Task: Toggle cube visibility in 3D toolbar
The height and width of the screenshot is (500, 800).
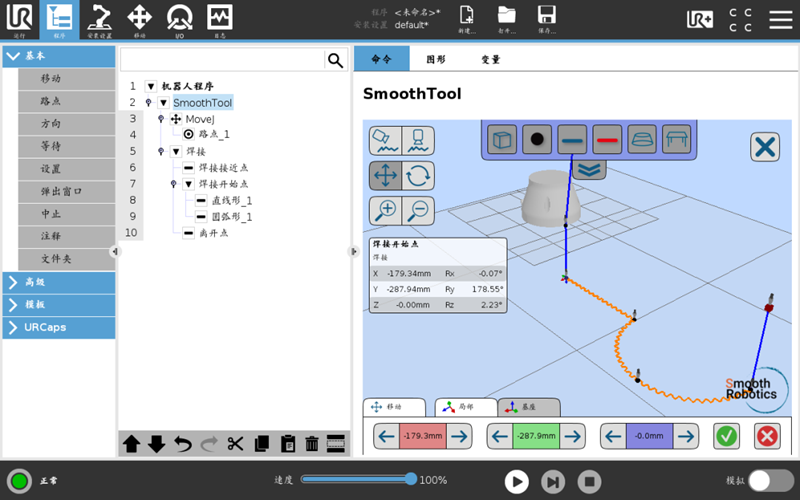Action: (502, 139)
